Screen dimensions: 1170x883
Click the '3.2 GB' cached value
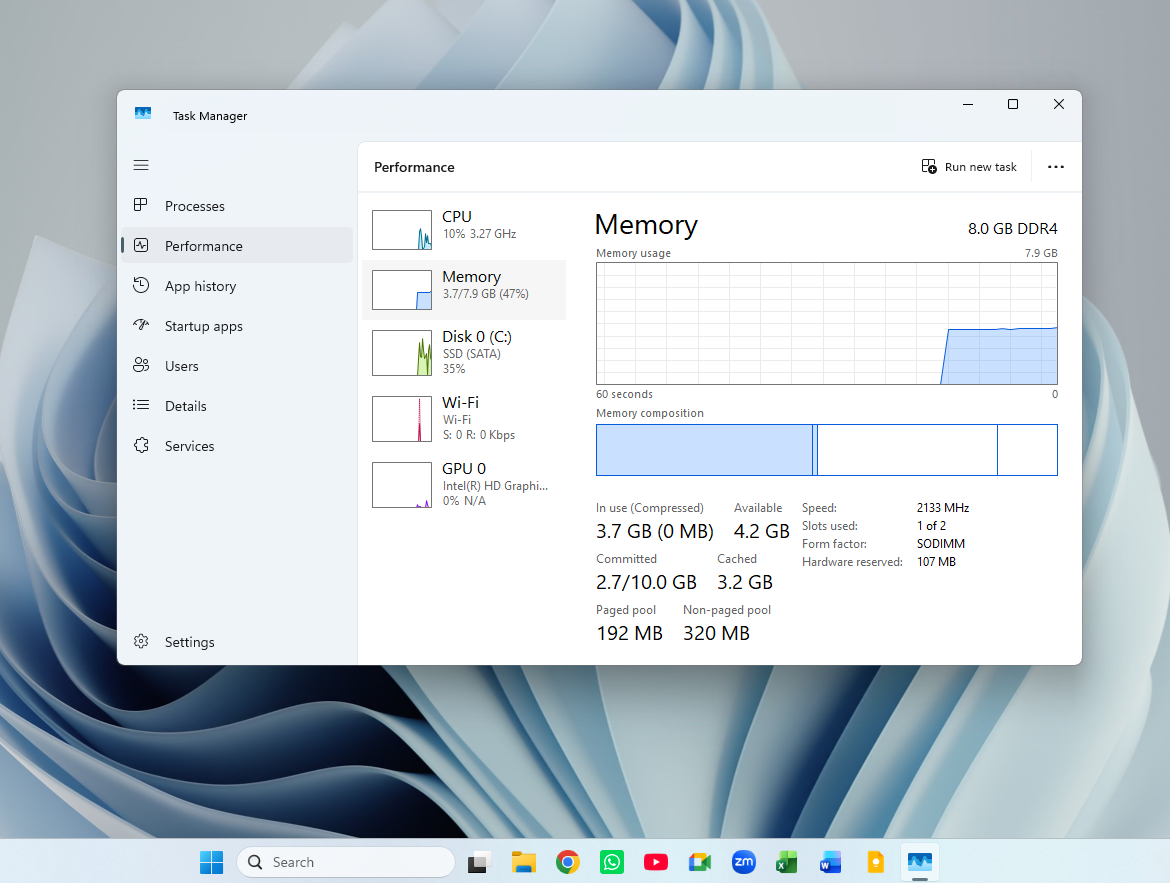(x=745, y=582)
